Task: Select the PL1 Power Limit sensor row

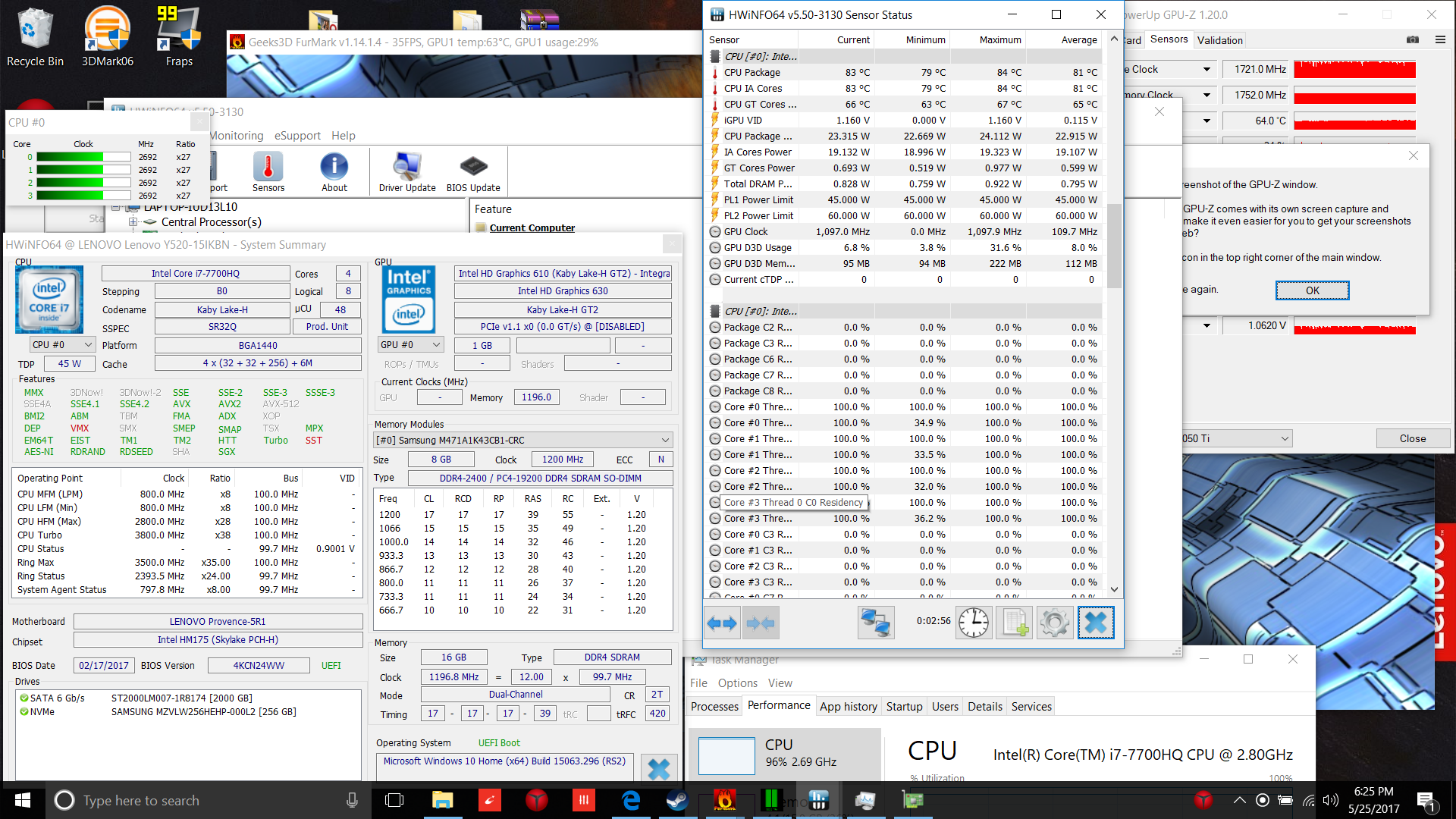Action: tap(904, 200)
